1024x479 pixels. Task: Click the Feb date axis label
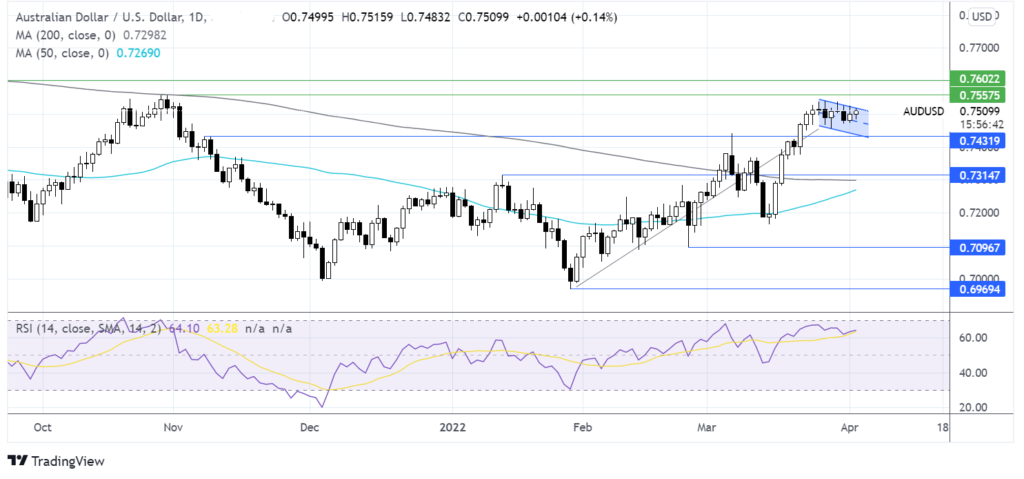(581, 427)
